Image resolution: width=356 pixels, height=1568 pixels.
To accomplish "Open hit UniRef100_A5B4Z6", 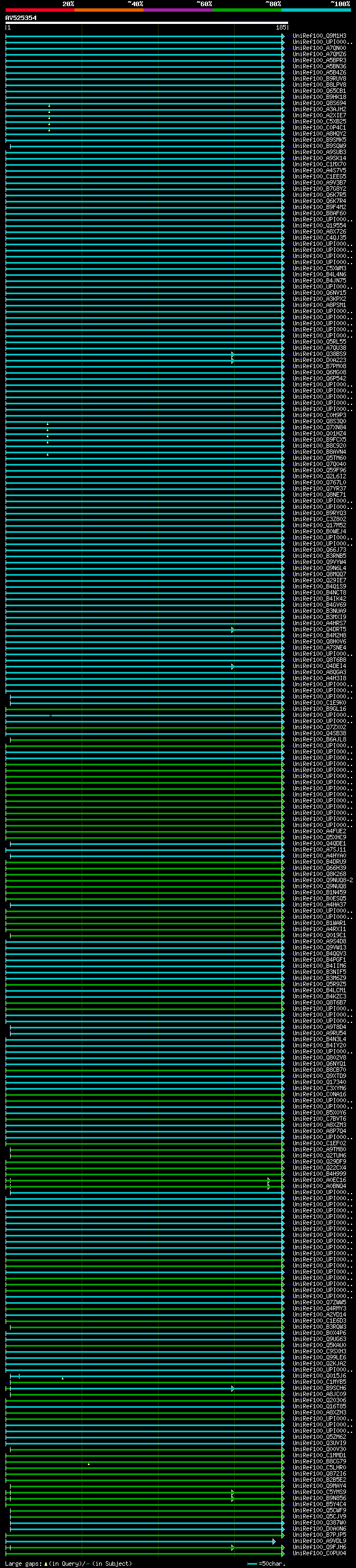I will point(319,72).
